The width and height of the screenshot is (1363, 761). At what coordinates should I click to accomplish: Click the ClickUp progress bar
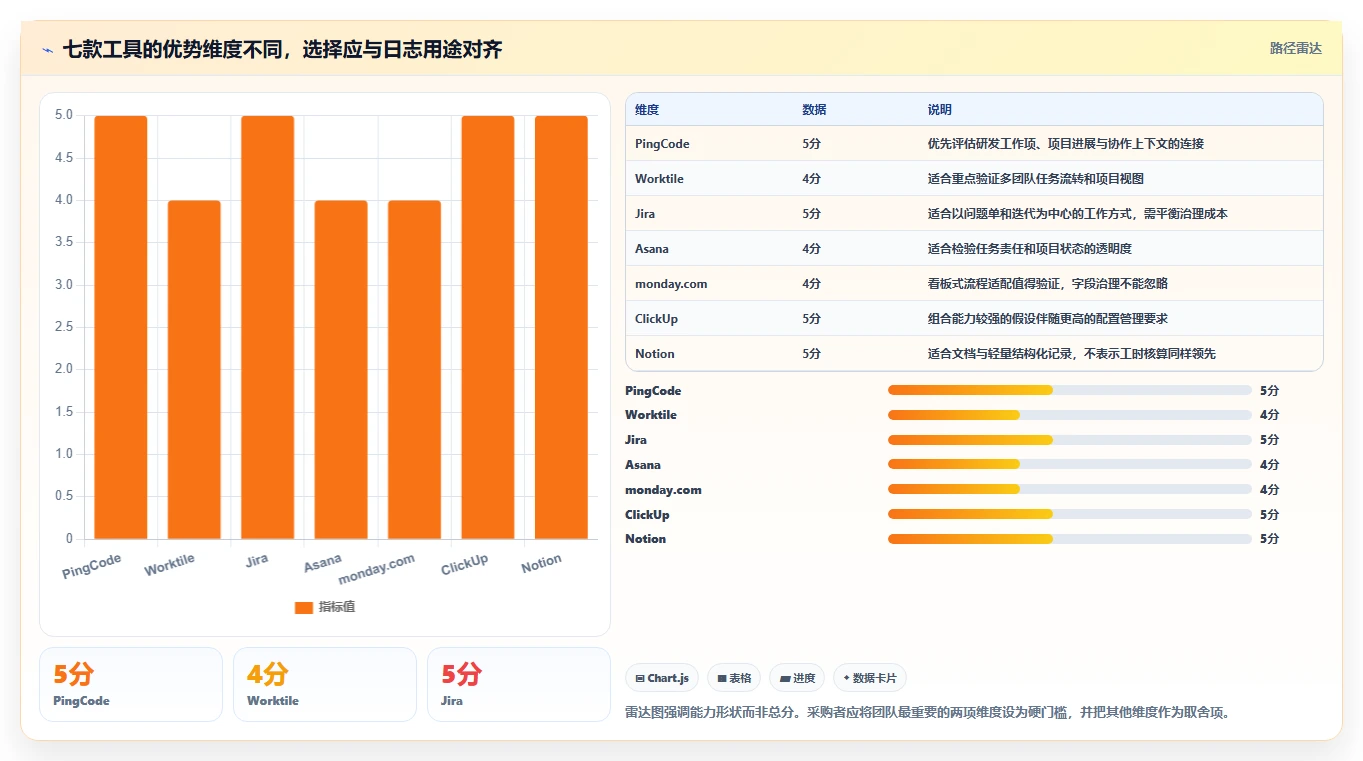[x=1070, y=514]
